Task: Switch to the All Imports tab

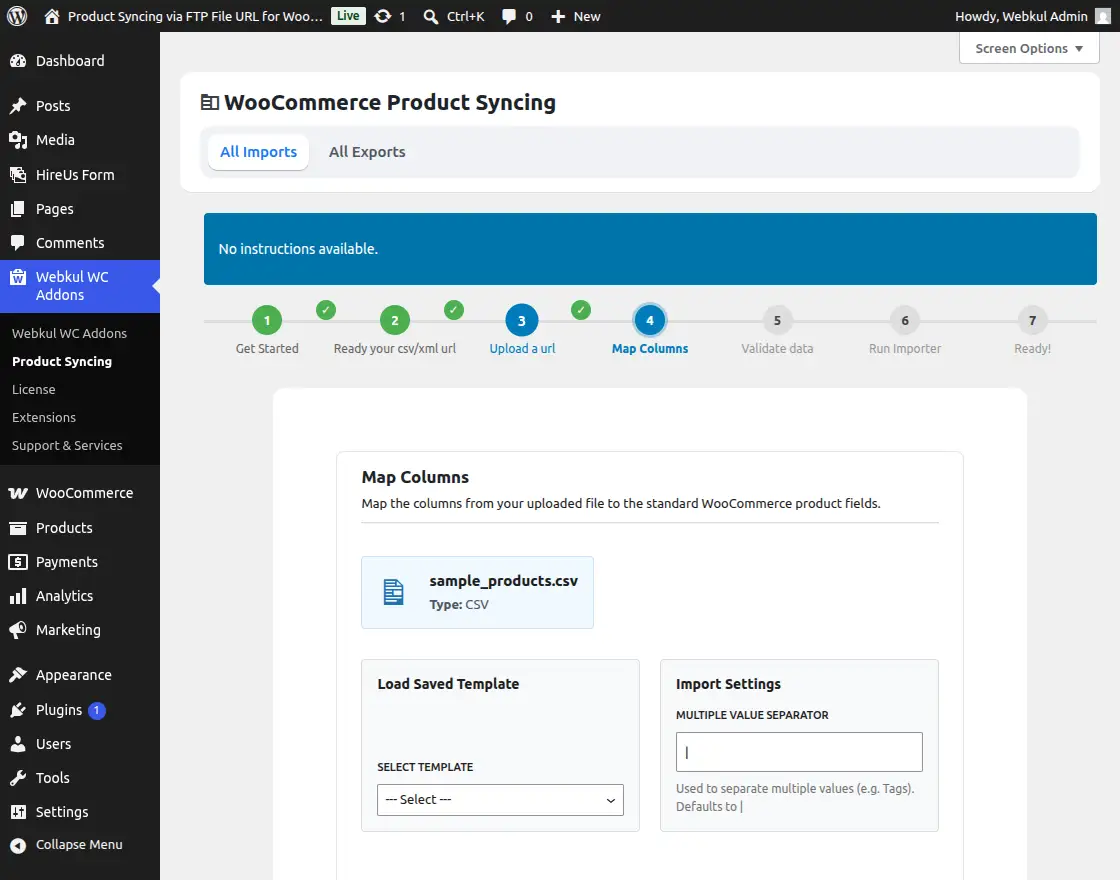Action: pyautogui.click(x=258, y=152)
